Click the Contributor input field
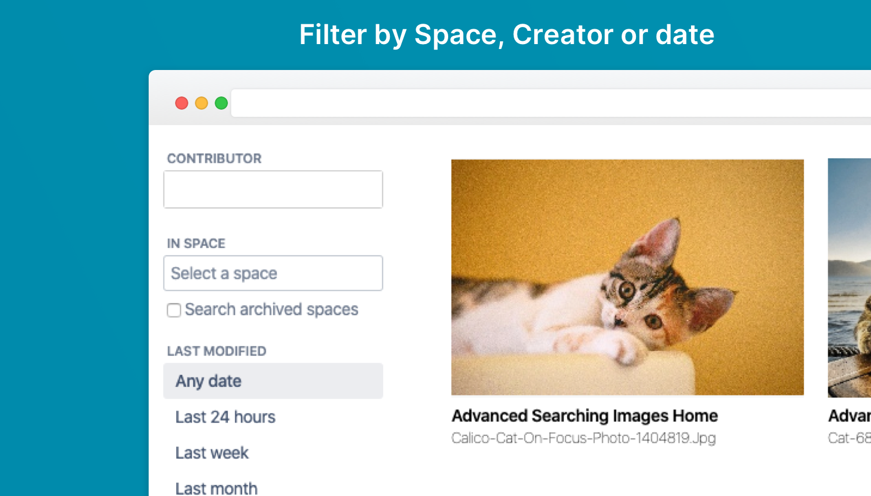The image size is (871, 496). (x=273, y=190)
